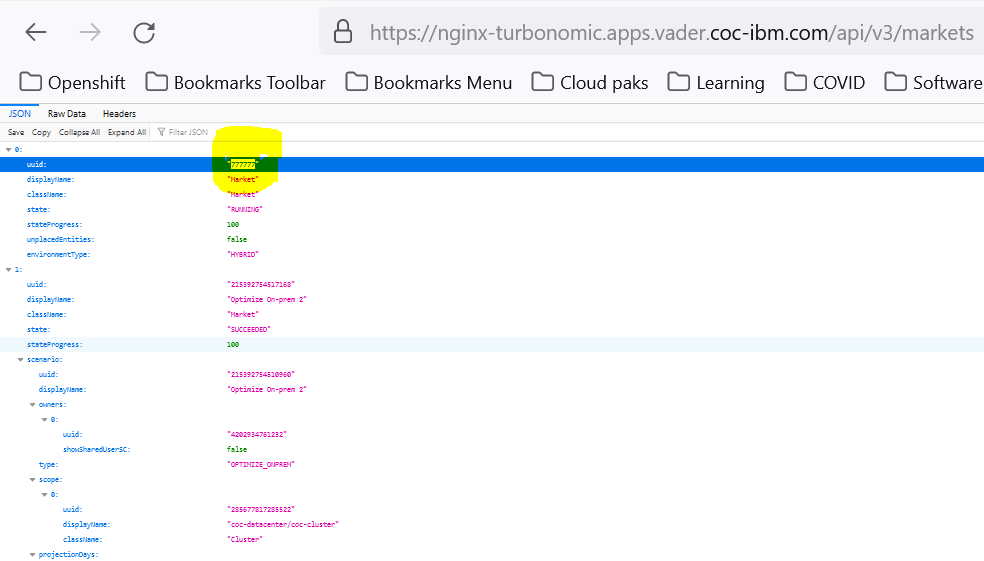Click the className "Cluster" value

(x=245, y=540)
